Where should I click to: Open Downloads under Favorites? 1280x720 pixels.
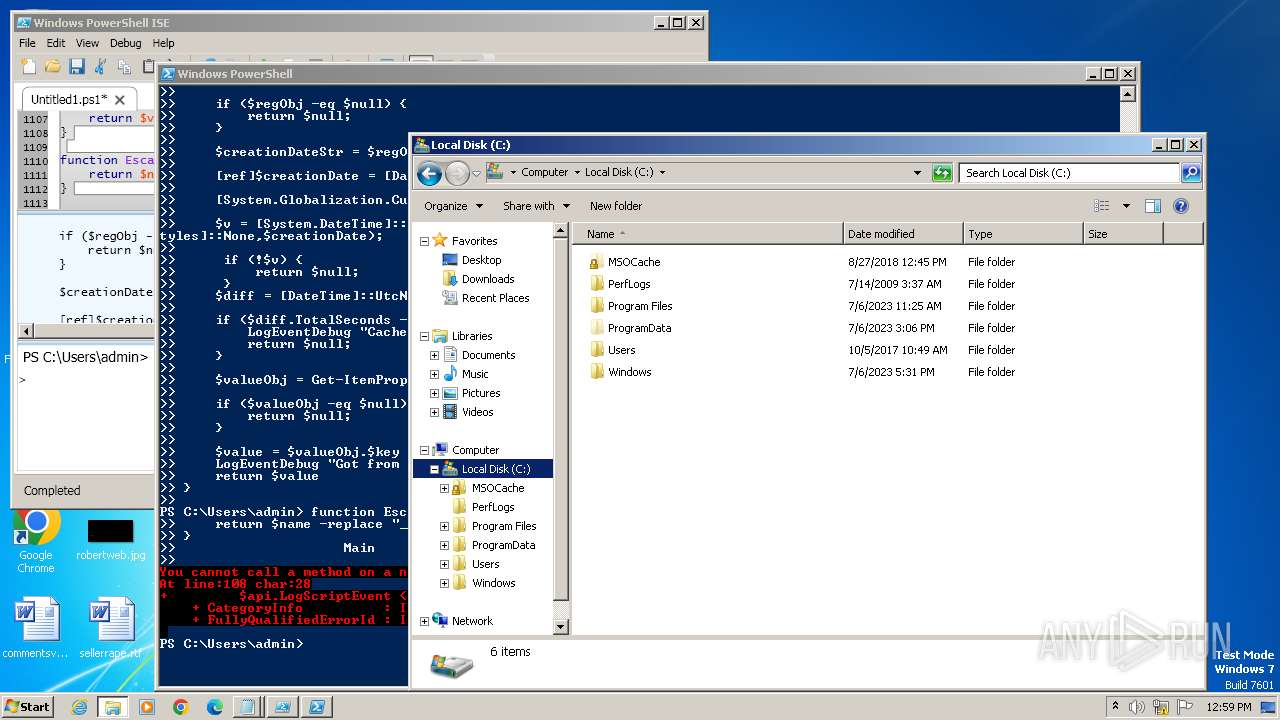pos(488,279)
